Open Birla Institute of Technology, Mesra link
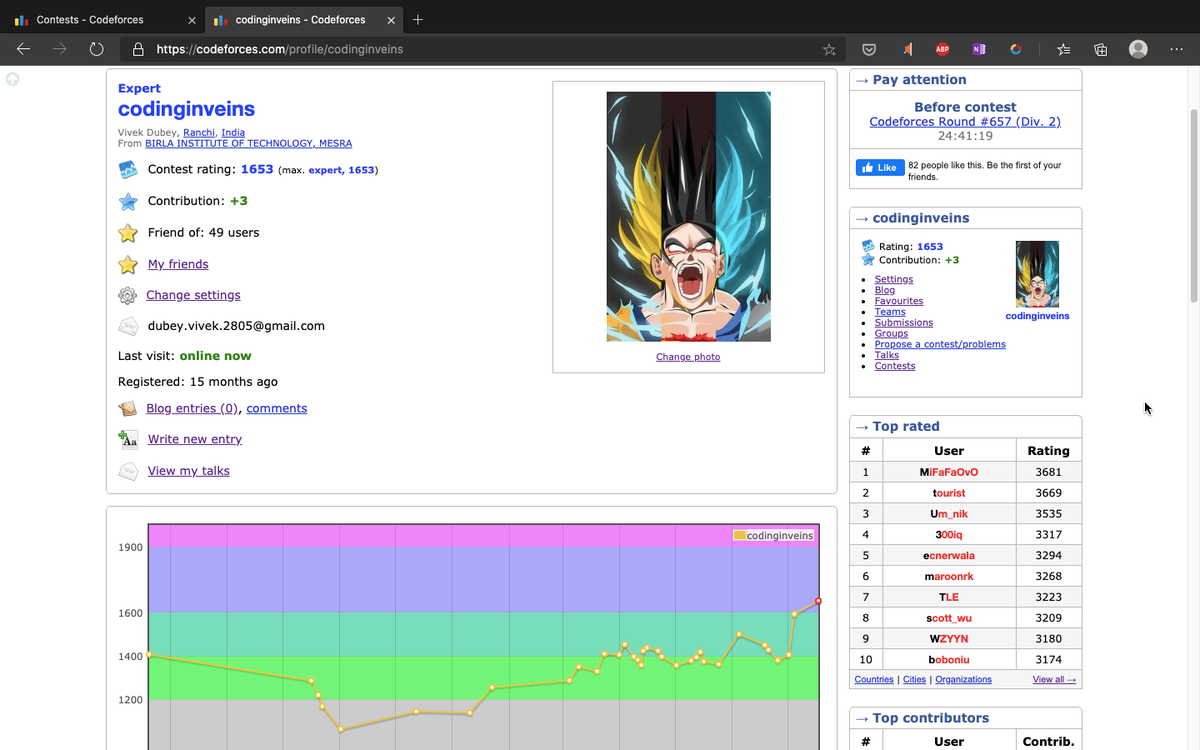The width and height of the screenshot is (1200, 750). 248,143
